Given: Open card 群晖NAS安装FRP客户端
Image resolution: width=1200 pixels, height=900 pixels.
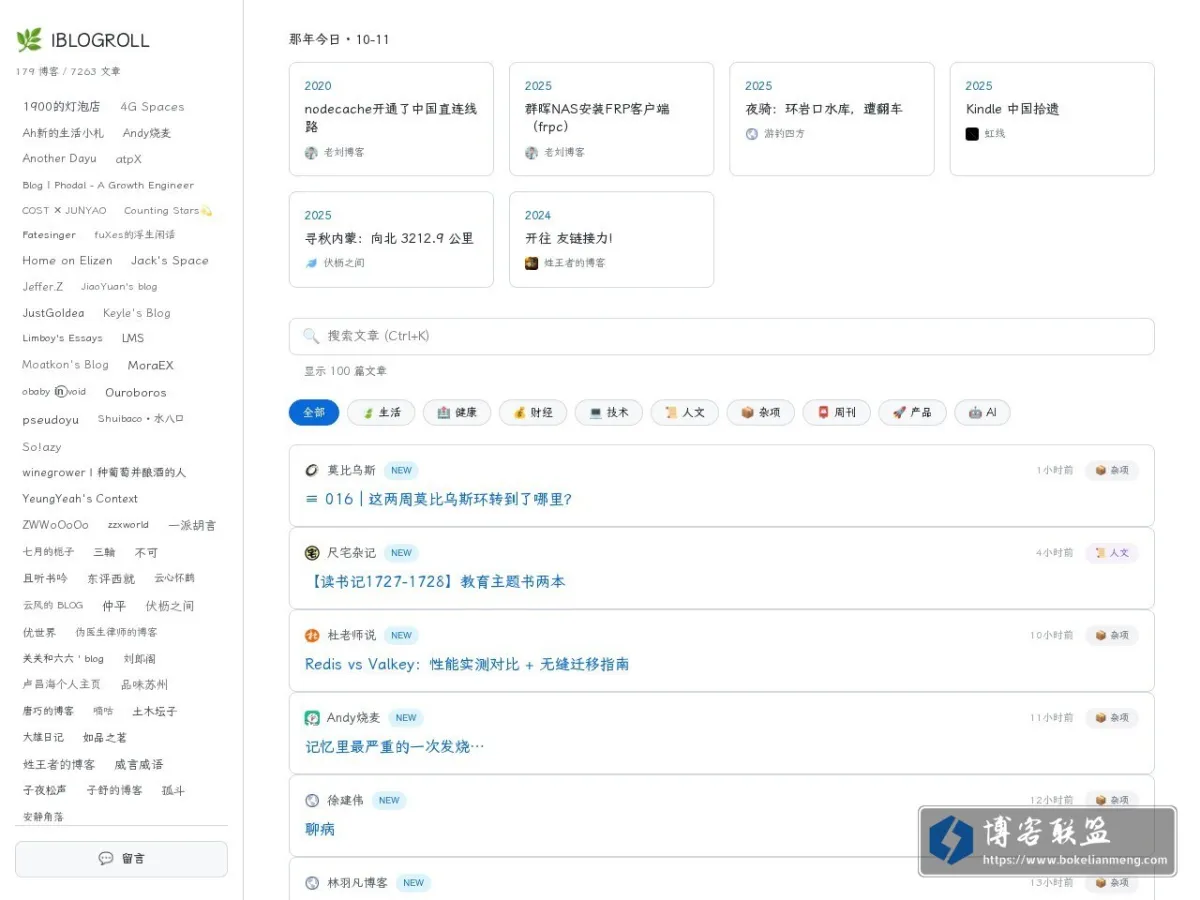Looking at the screenshot, I should (x=611, y=119).
